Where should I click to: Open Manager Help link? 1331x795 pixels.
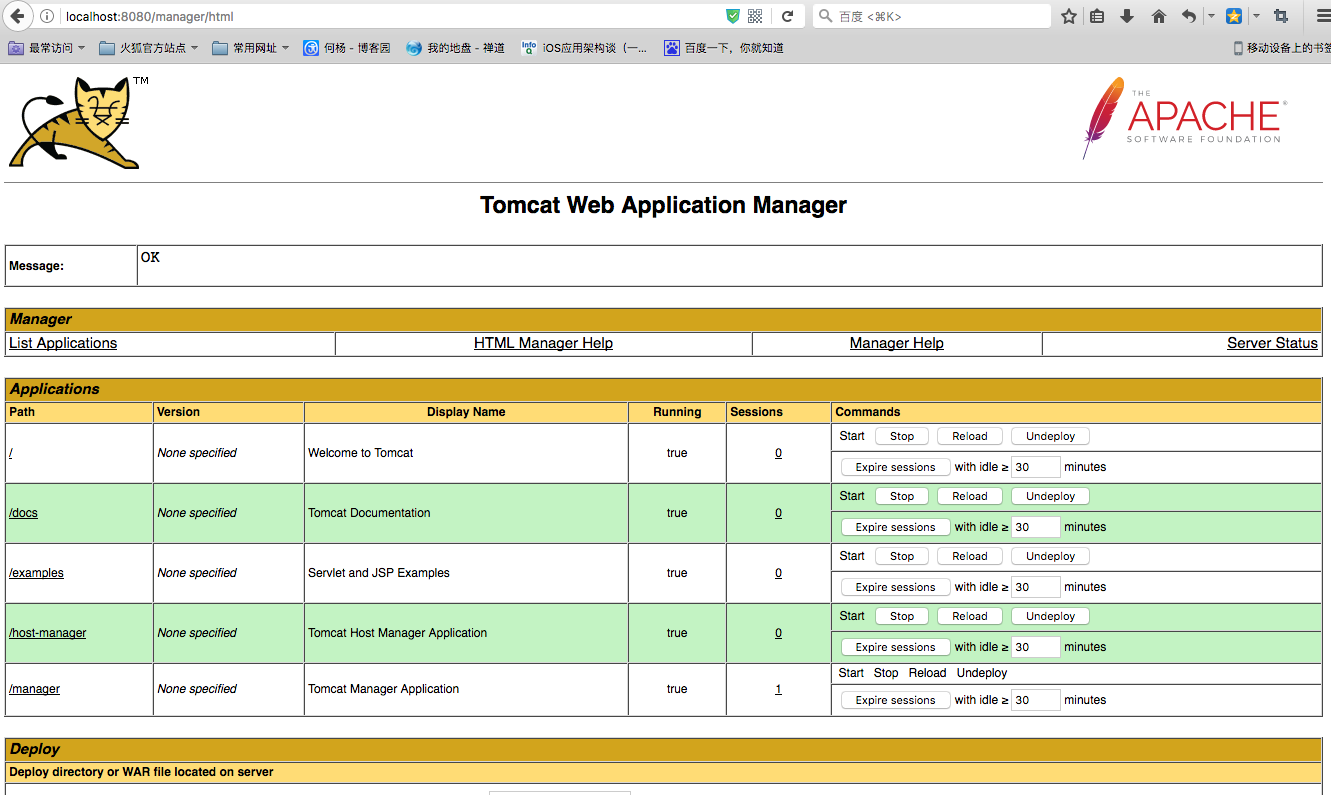click(897, 343)
